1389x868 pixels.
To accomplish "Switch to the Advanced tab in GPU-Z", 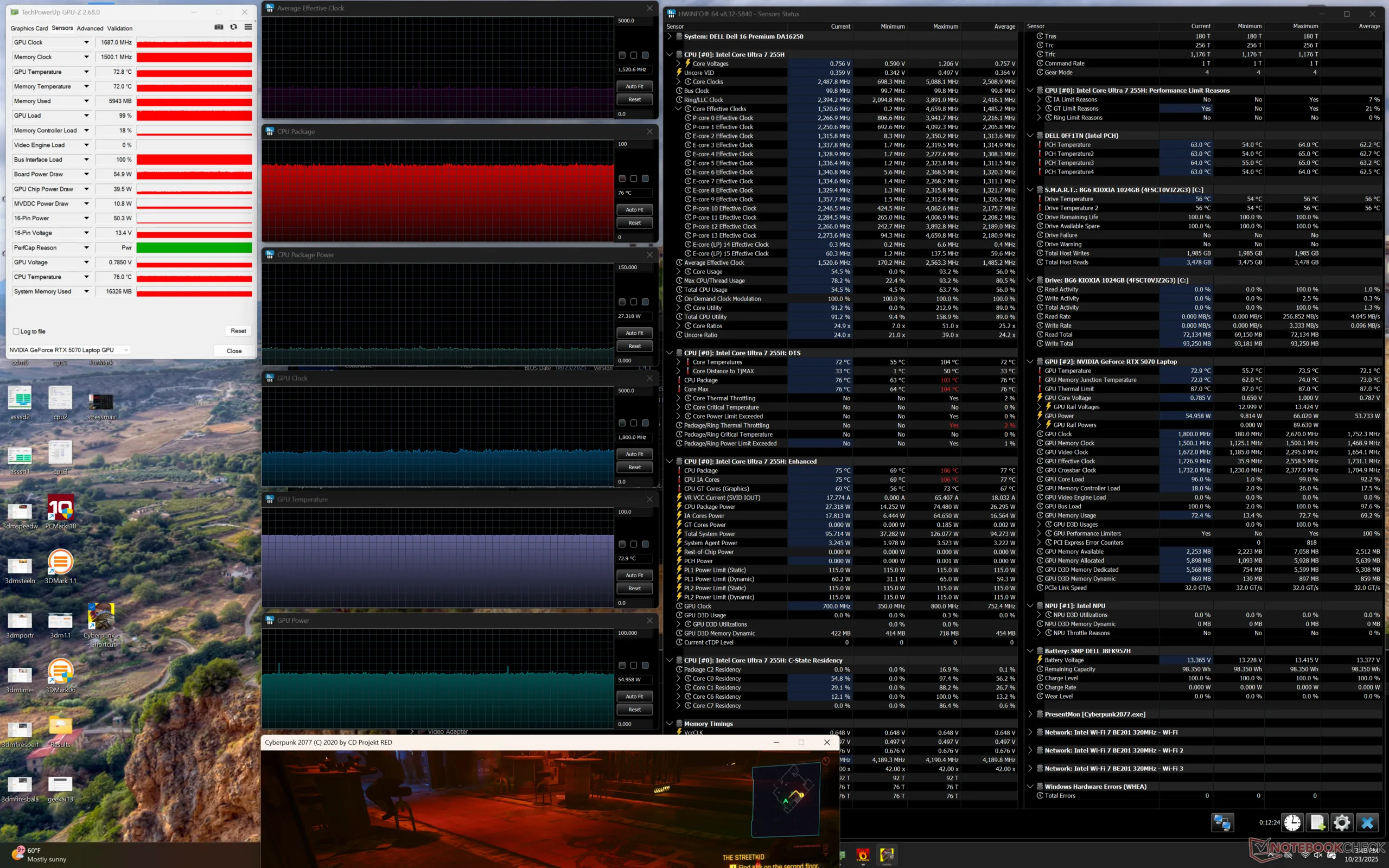I will (x=90, y=28).
